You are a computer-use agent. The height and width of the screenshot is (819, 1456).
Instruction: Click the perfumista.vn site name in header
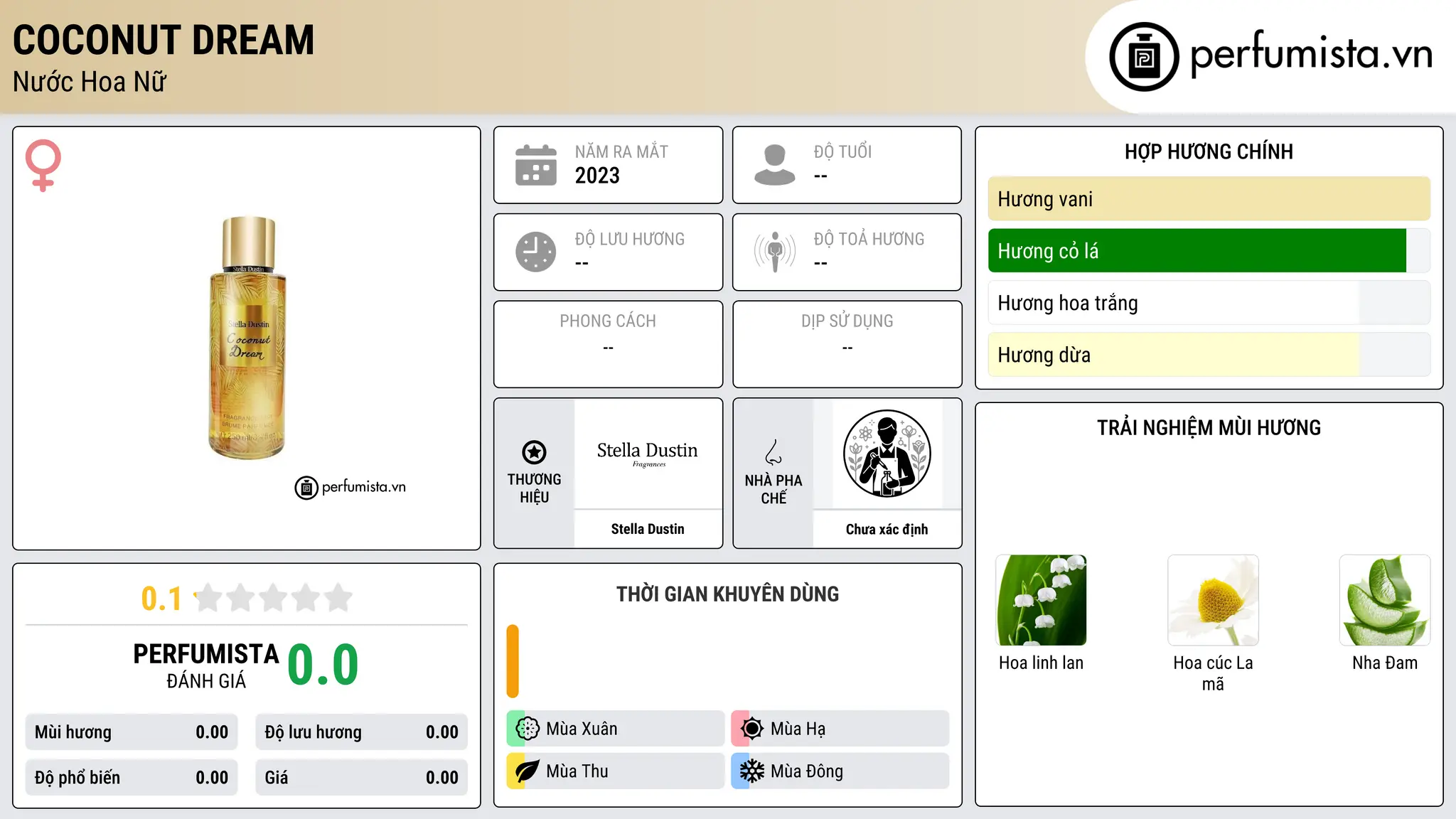tap(1311, 53)
